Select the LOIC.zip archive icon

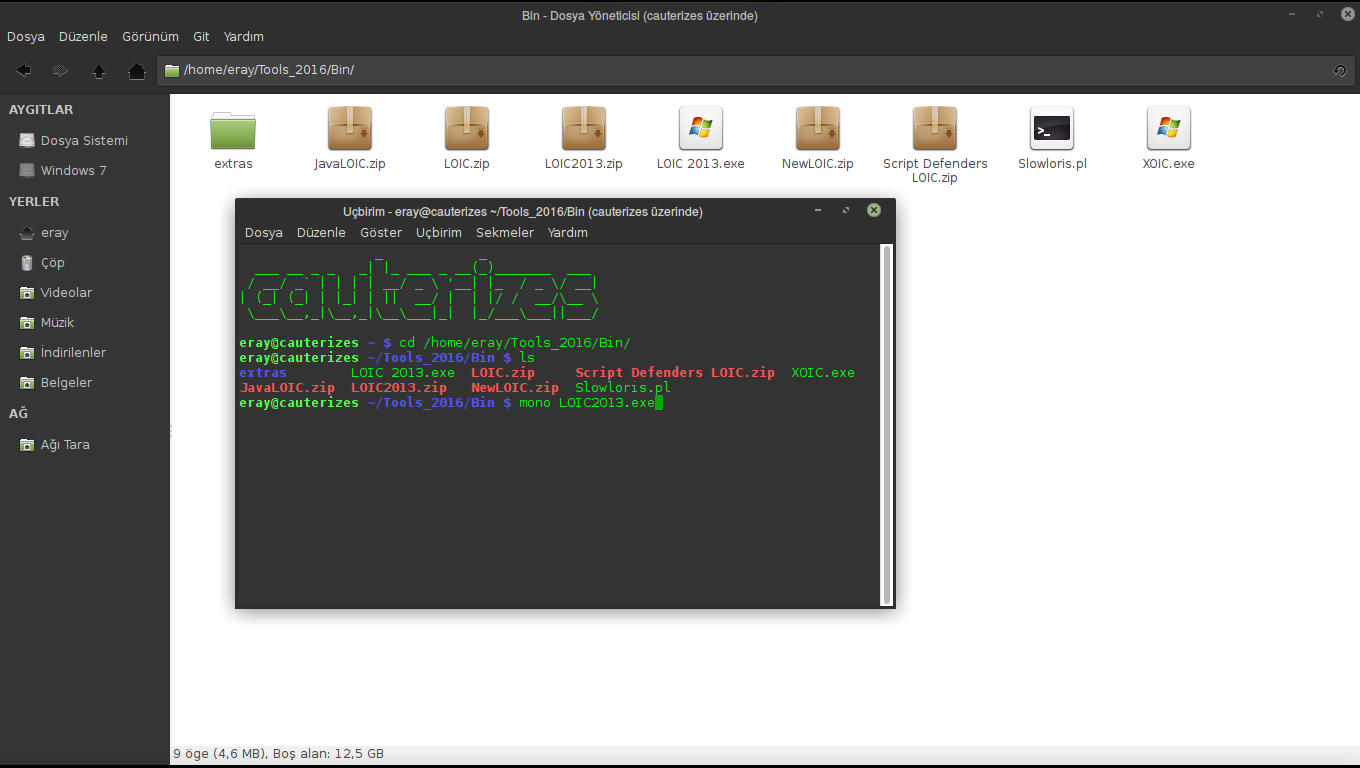click(x=467, y=129)
